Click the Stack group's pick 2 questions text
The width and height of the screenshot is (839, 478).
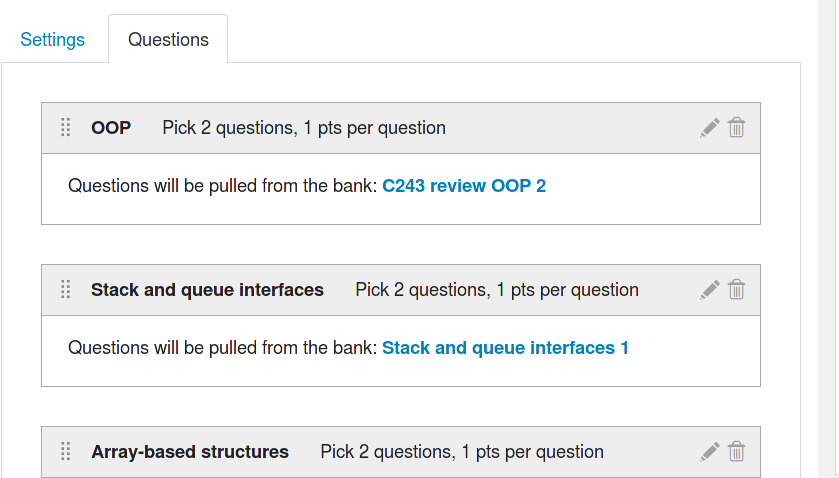click(497, 290)
